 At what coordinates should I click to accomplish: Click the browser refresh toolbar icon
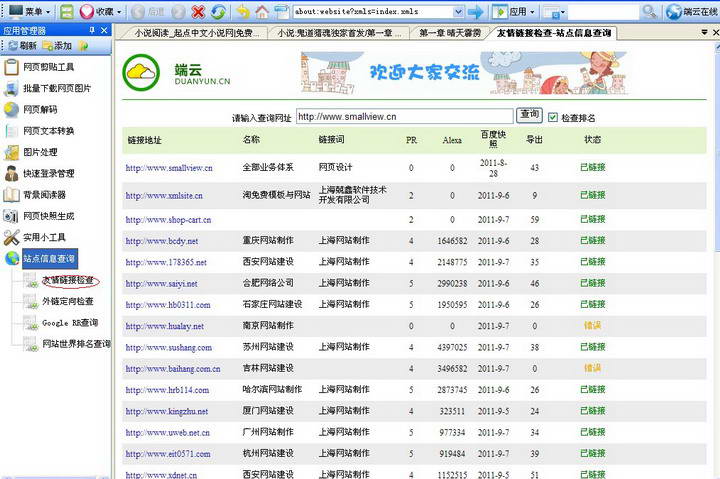tap(218, 12)
